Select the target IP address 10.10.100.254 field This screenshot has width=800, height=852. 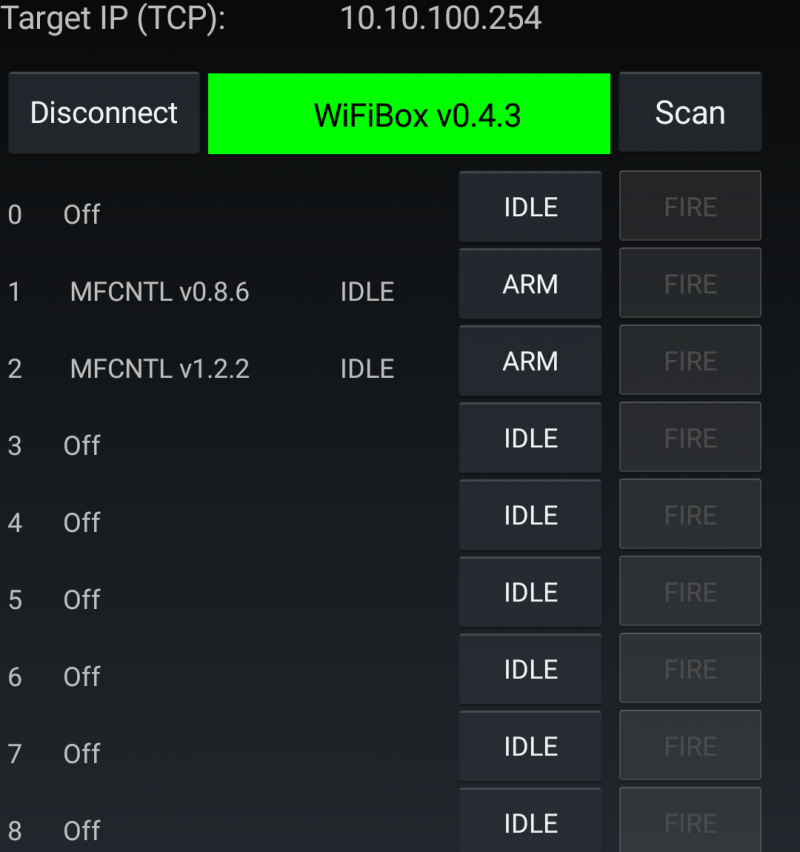pos(440,18)
